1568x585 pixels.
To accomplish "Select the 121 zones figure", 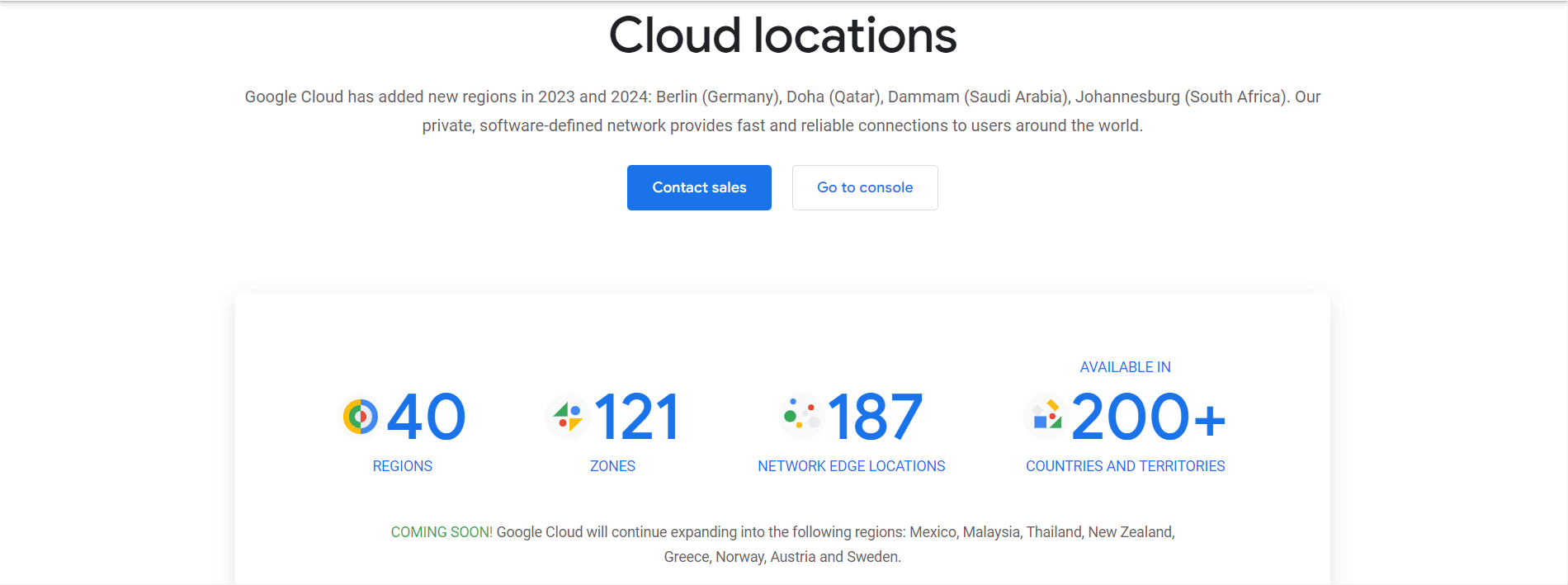I will click(x=636, y=417).
